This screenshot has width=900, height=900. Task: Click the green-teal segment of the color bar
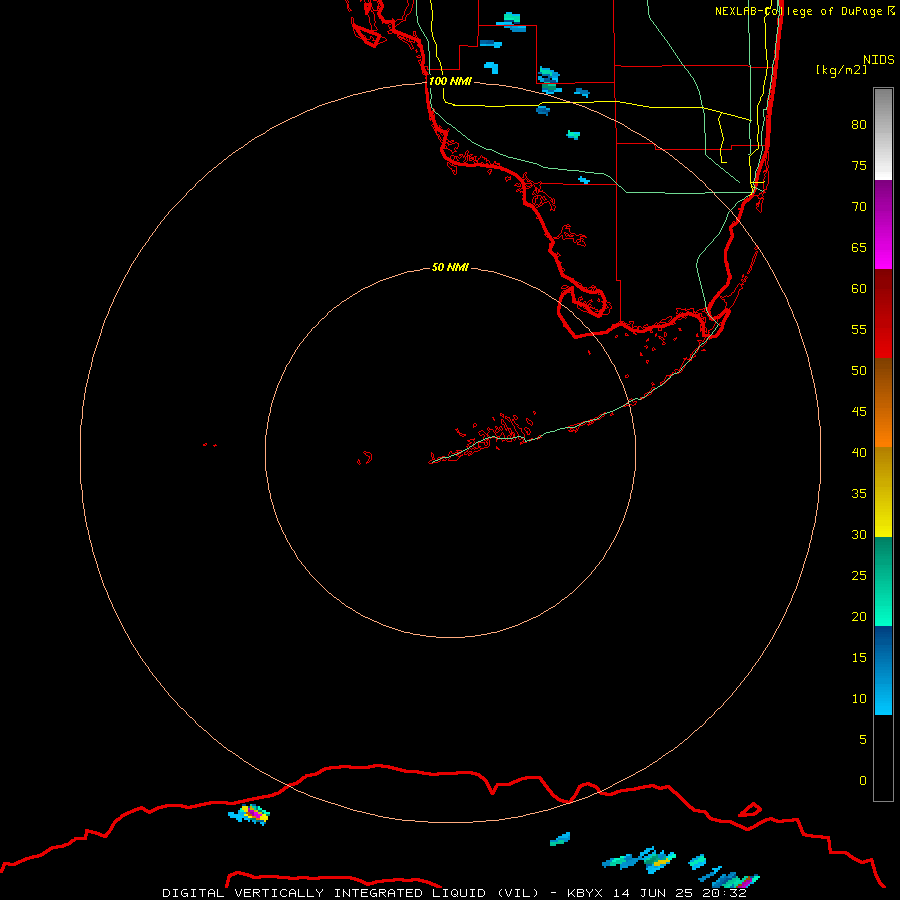[883, 581]
